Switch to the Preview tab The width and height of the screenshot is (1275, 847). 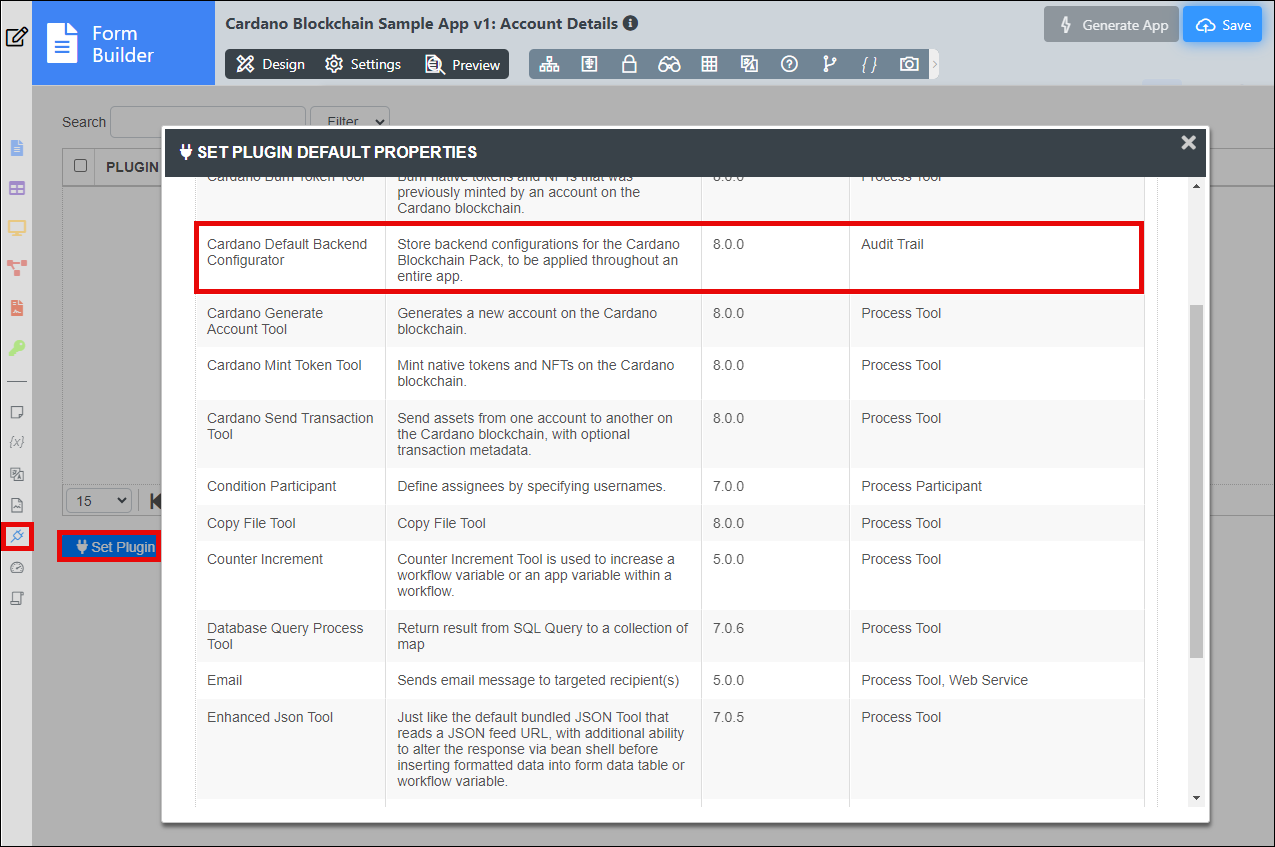(x=462, y=64)
